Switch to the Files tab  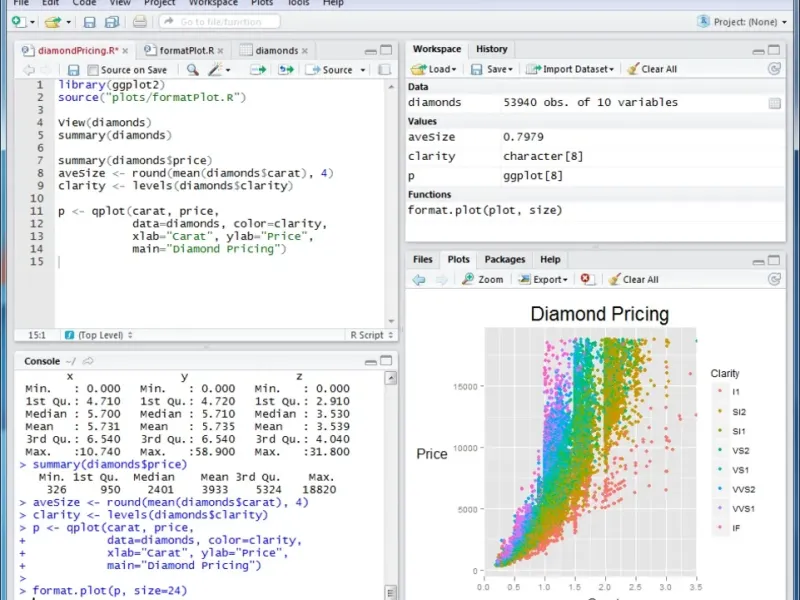tap(422, 259)
